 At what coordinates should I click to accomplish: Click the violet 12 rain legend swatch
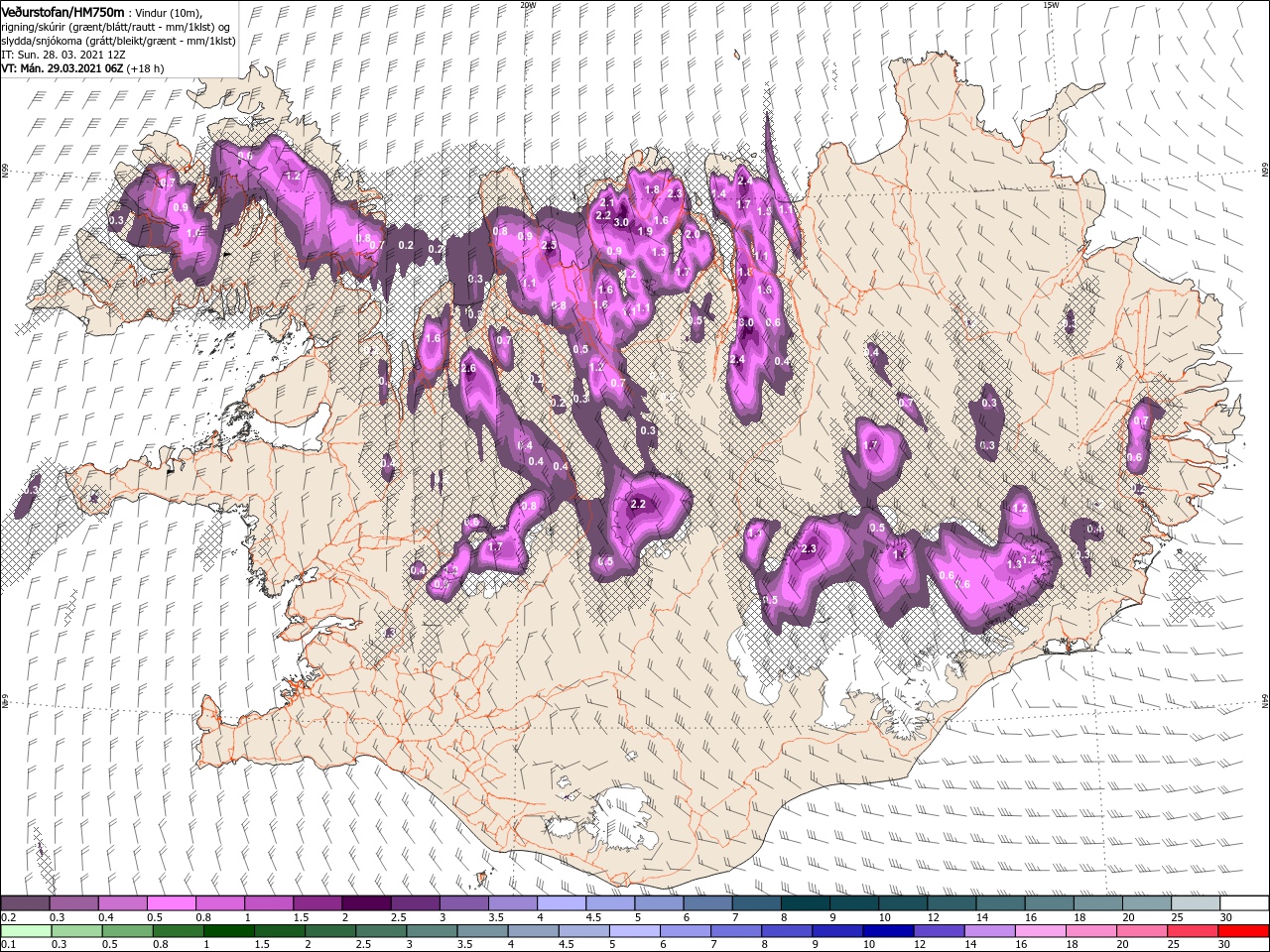click(939, 931)
